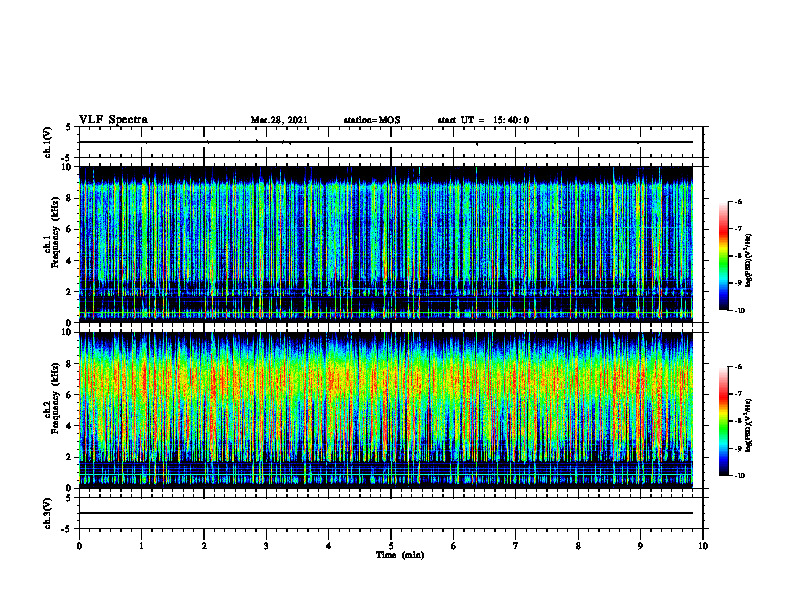Click time axis tick label "0"
This screenshot has height=612, width=792.
pos(79,546)
